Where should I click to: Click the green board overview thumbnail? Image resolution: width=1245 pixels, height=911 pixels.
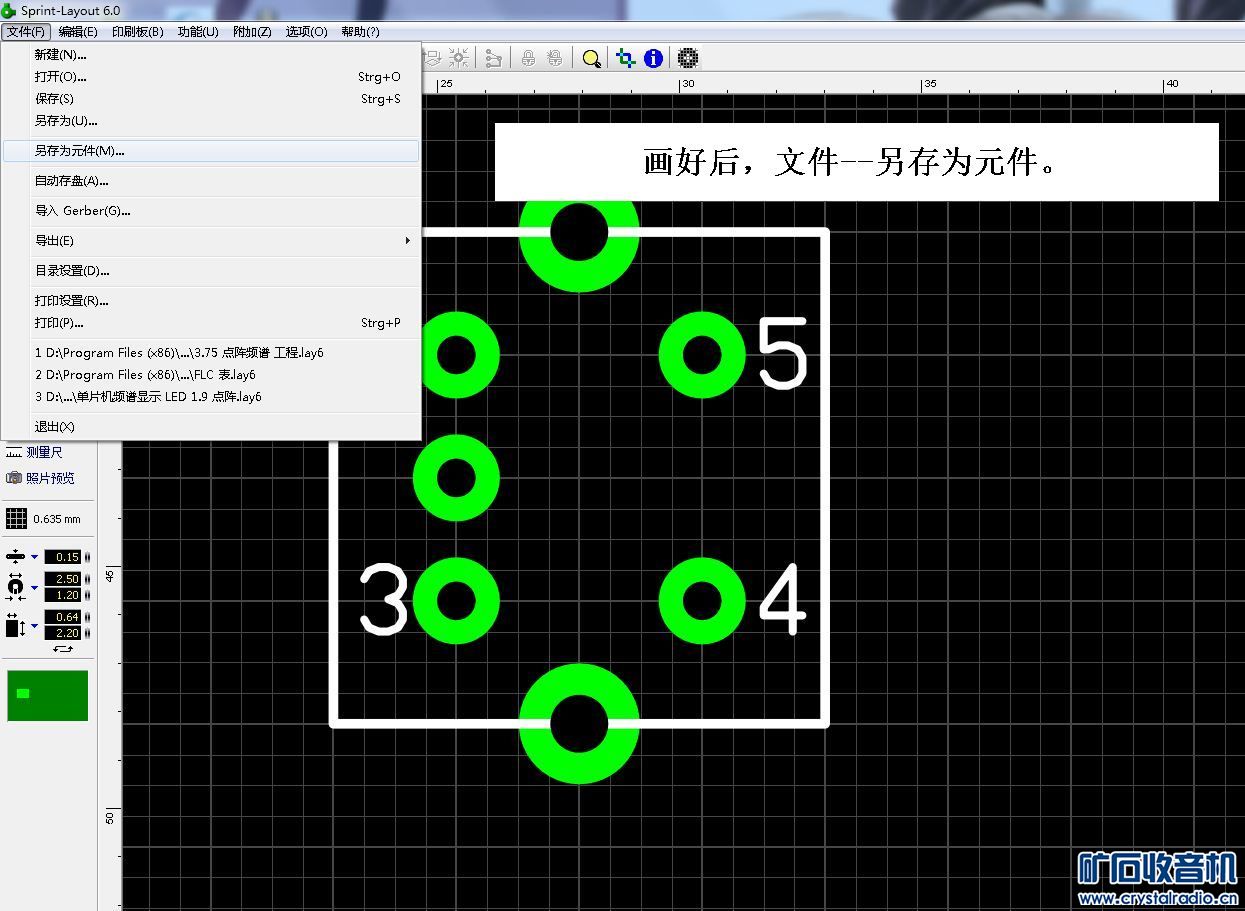pos(47,695)
